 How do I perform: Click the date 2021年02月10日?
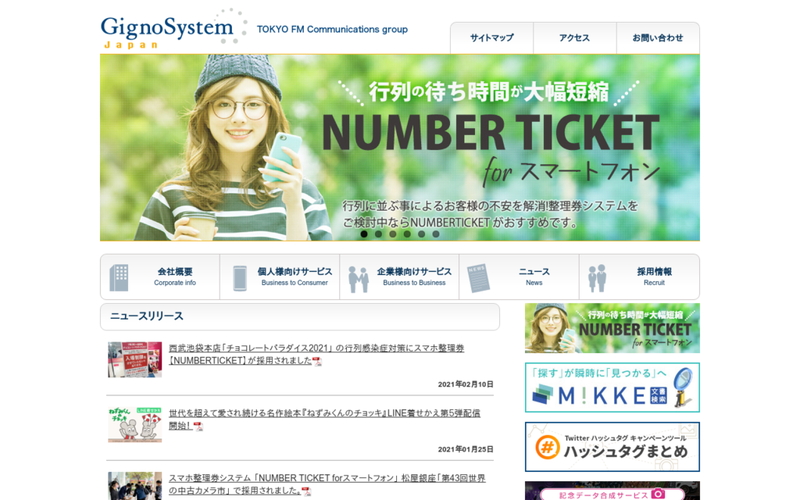tap(465, 384)
